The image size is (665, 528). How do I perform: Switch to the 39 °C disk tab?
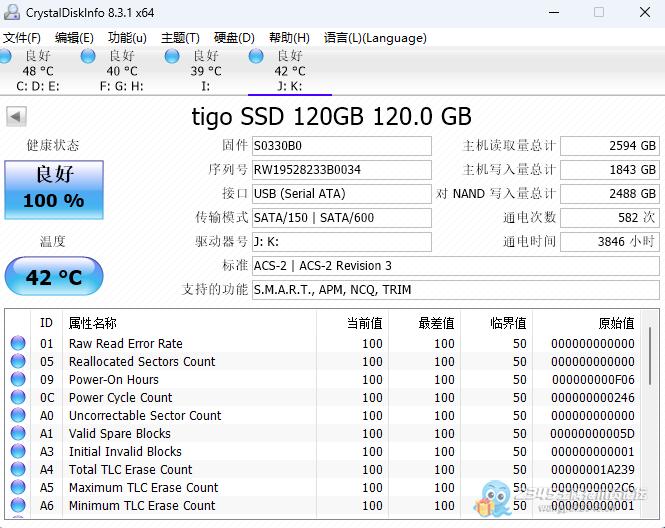click(x=206, y=71)
